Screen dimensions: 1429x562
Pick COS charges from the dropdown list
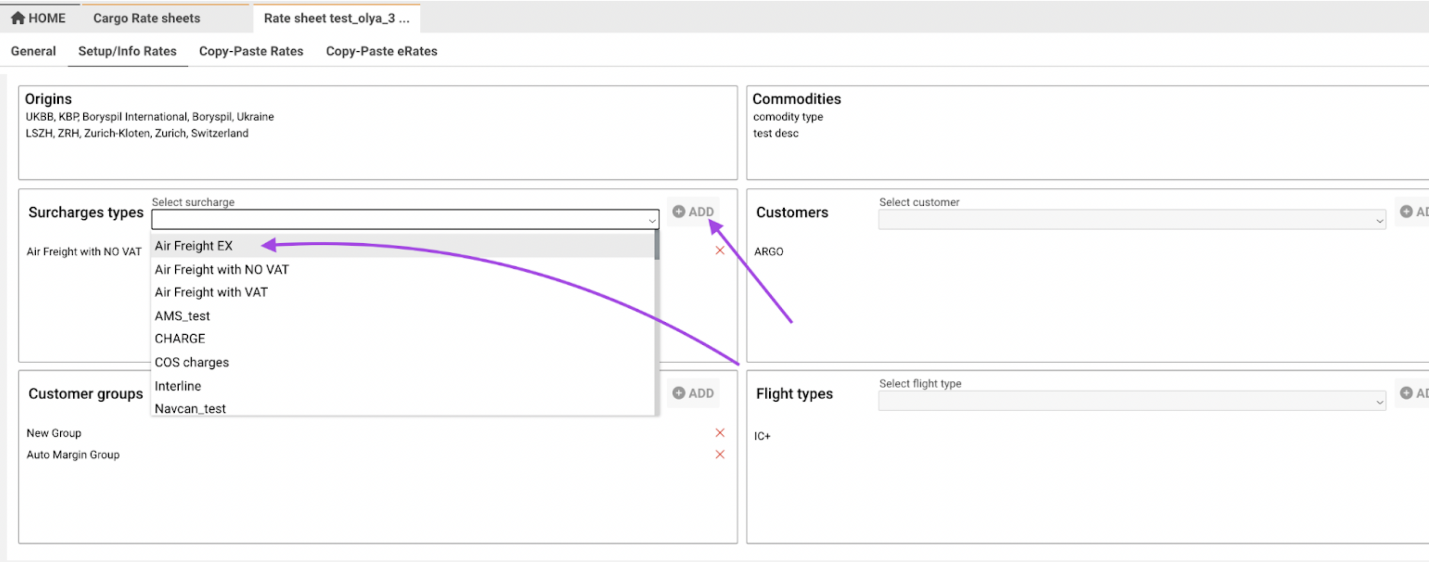[x=191, y=362]
